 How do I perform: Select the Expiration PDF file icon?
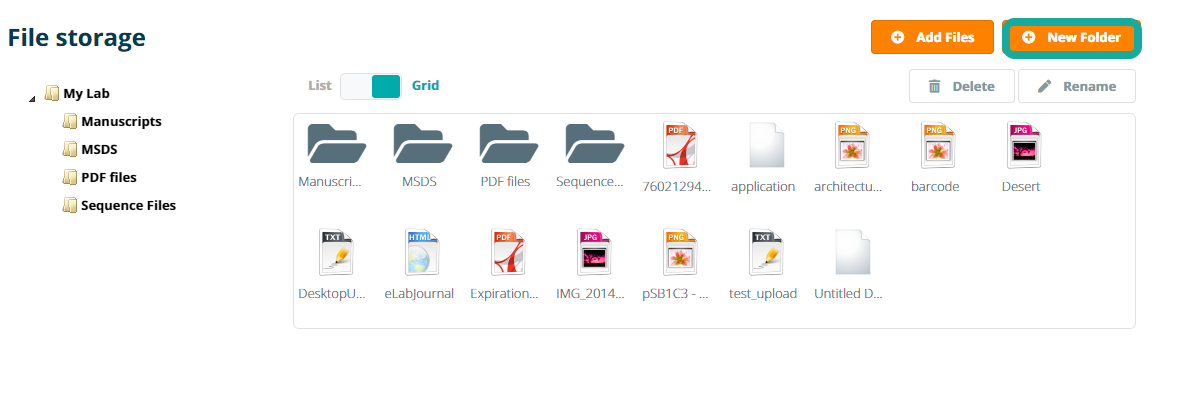[505, 253]
